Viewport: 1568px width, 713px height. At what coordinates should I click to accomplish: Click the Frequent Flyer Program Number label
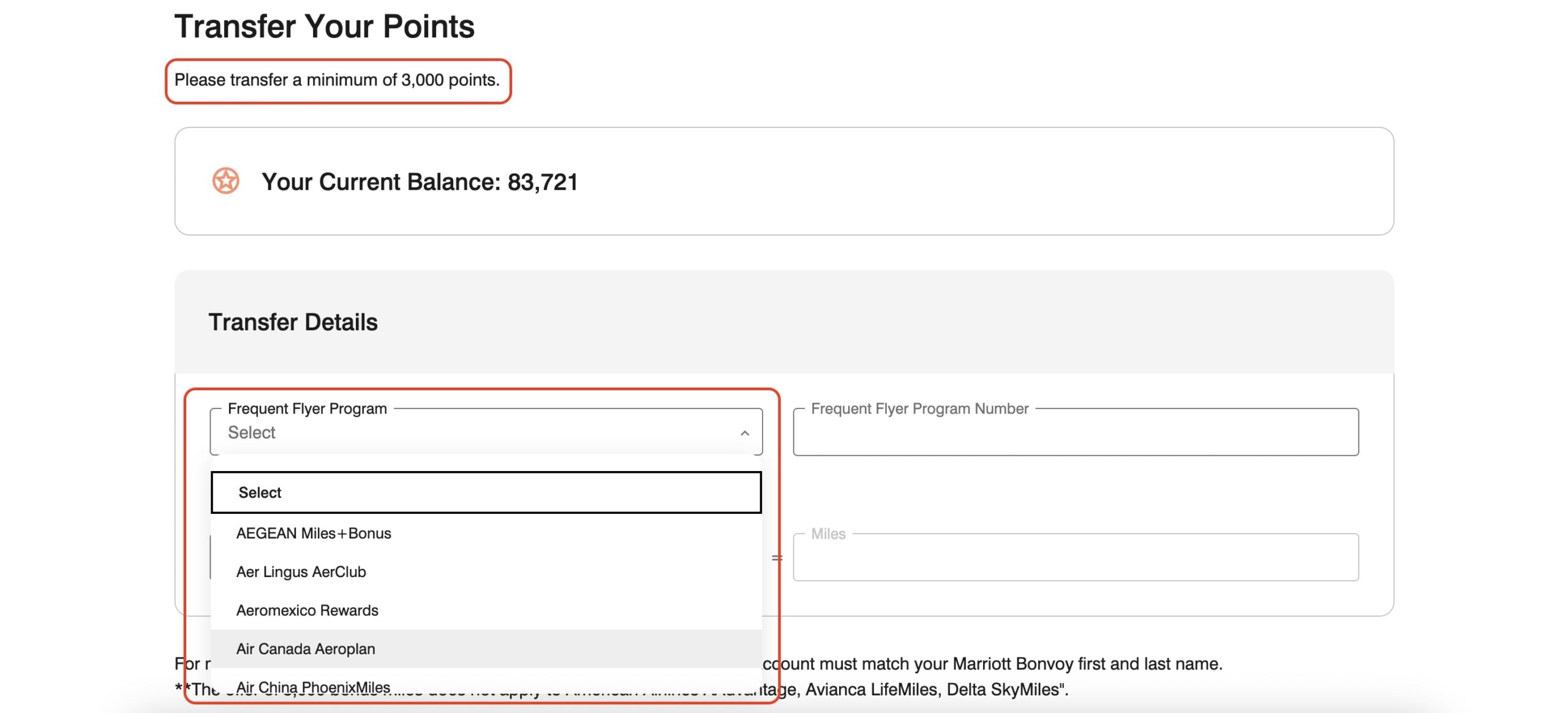pyautogui.click(x=919, y=409)
